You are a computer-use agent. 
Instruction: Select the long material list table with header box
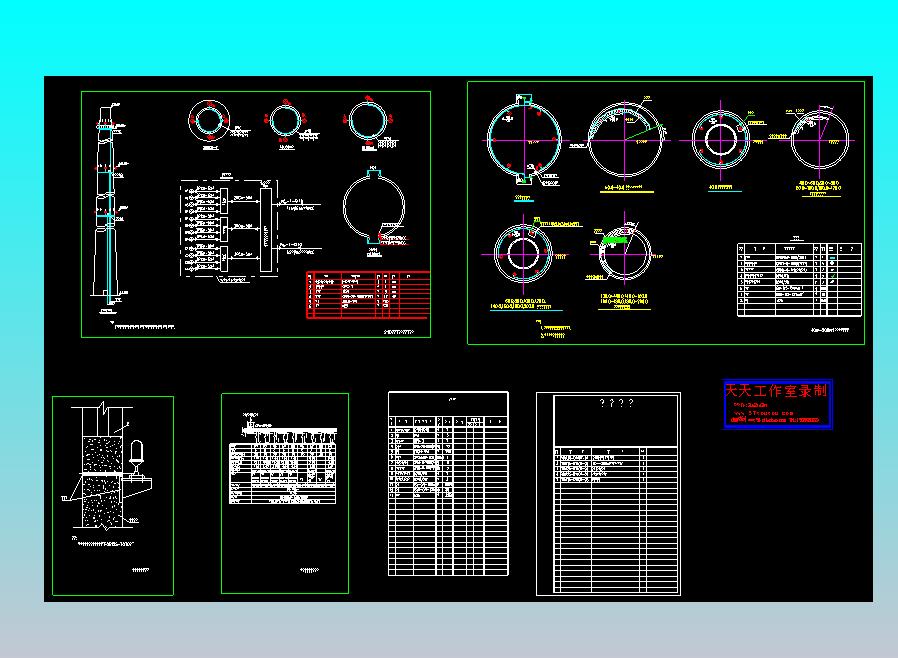448,483
